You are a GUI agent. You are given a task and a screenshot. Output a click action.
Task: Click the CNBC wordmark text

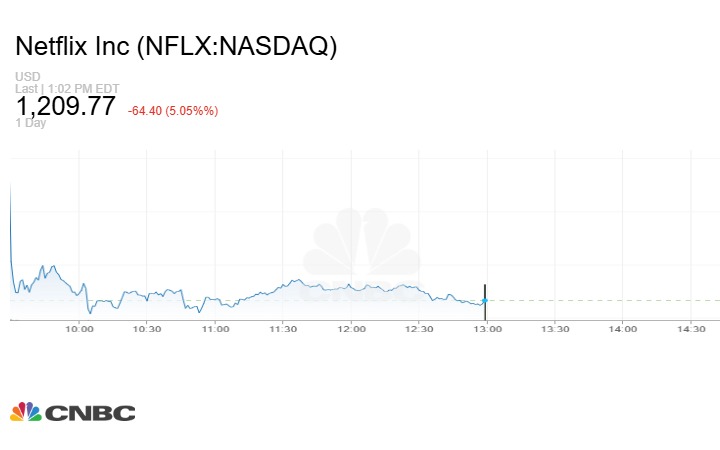(90, 413)
